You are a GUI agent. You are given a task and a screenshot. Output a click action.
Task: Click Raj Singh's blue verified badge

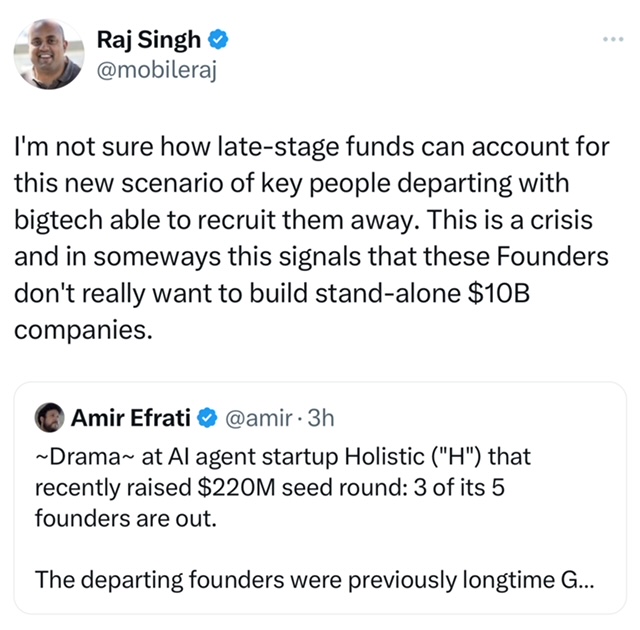click(219, 40)
